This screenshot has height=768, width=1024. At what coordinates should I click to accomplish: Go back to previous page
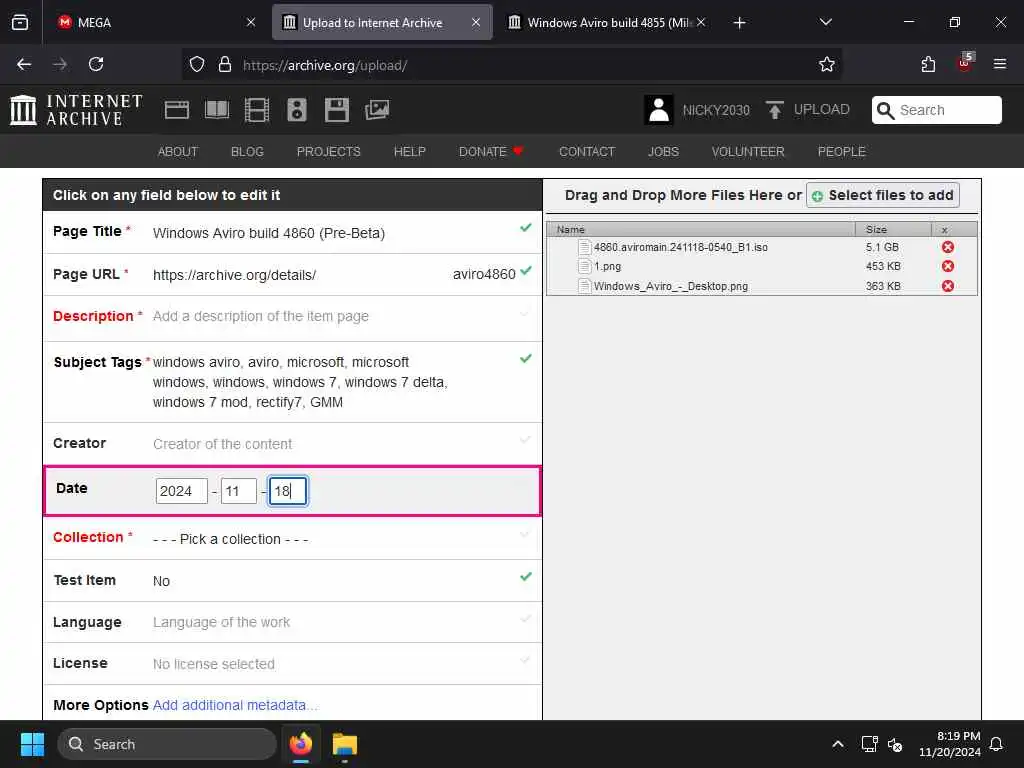[24, 64]
